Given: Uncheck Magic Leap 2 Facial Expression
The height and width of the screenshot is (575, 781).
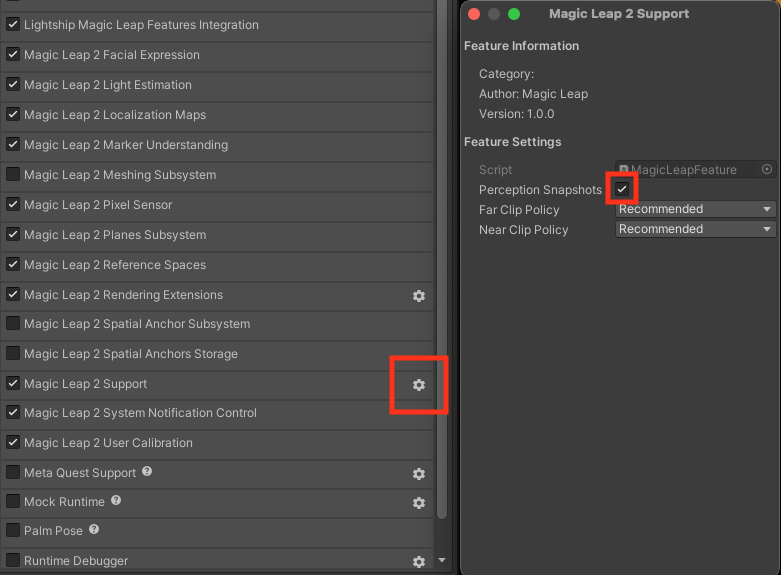Looking at the screenshot, I should coord(13,54).
